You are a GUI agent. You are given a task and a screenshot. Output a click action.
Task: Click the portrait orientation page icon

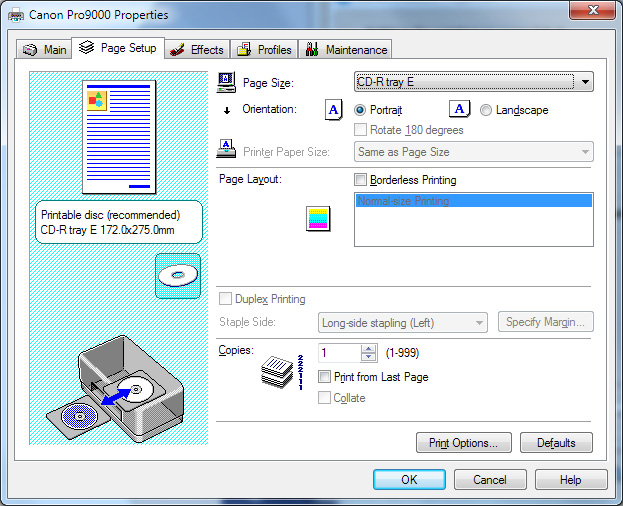(334, 110)
